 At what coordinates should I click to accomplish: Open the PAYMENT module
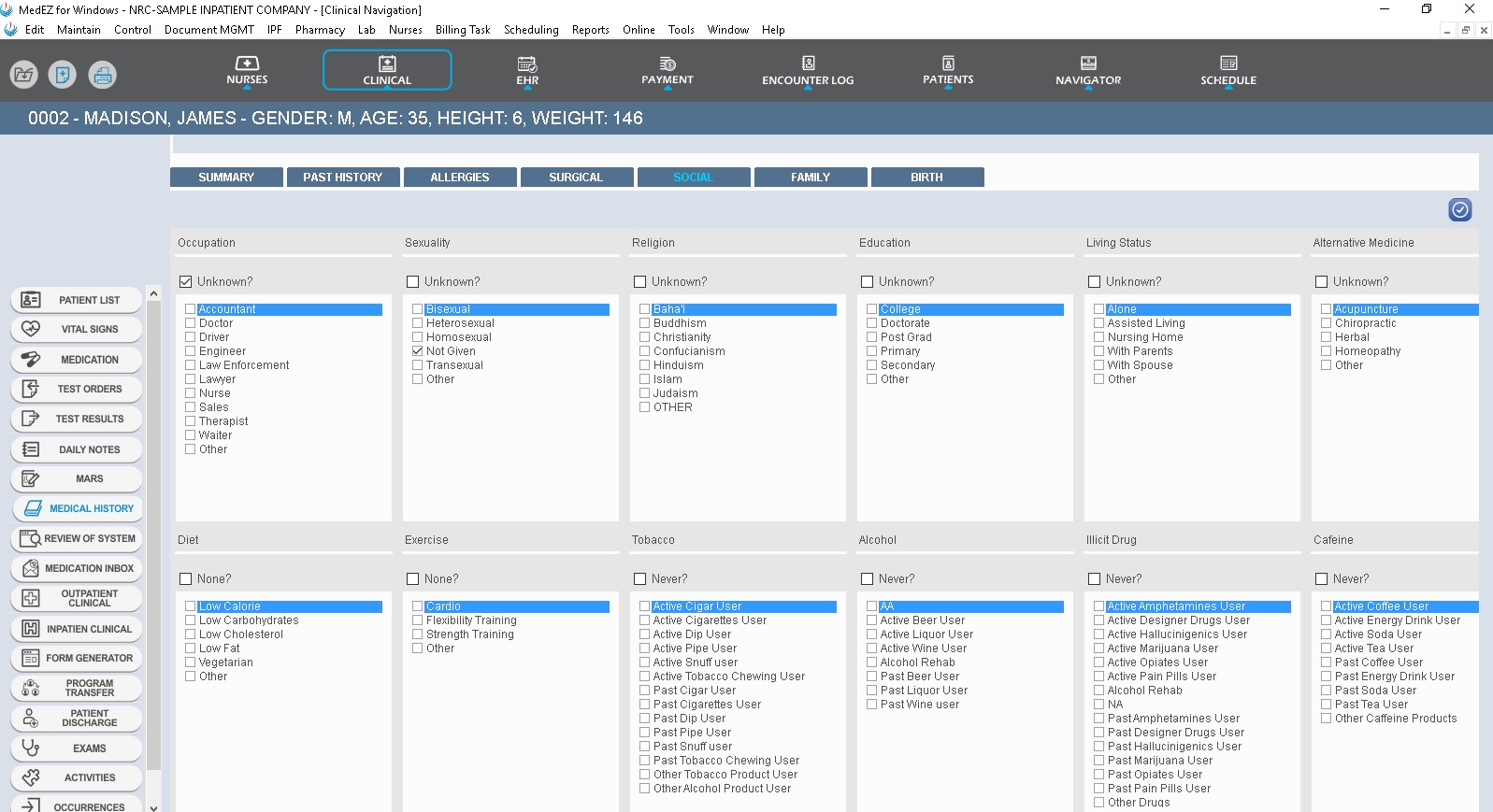[x=668, y=71]
